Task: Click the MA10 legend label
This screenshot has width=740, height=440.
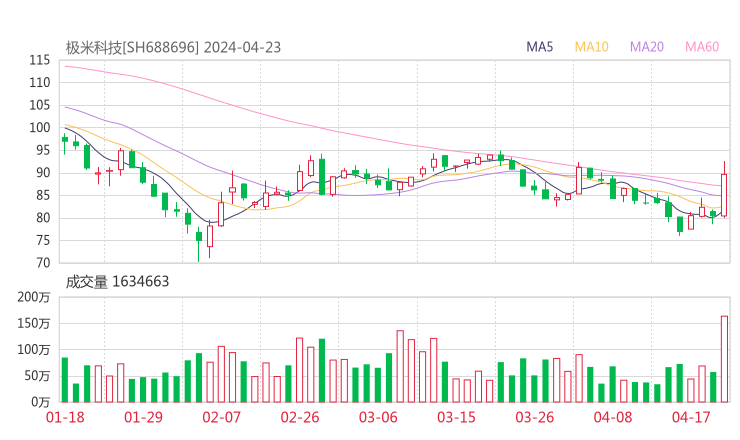Action: (591, 47)
